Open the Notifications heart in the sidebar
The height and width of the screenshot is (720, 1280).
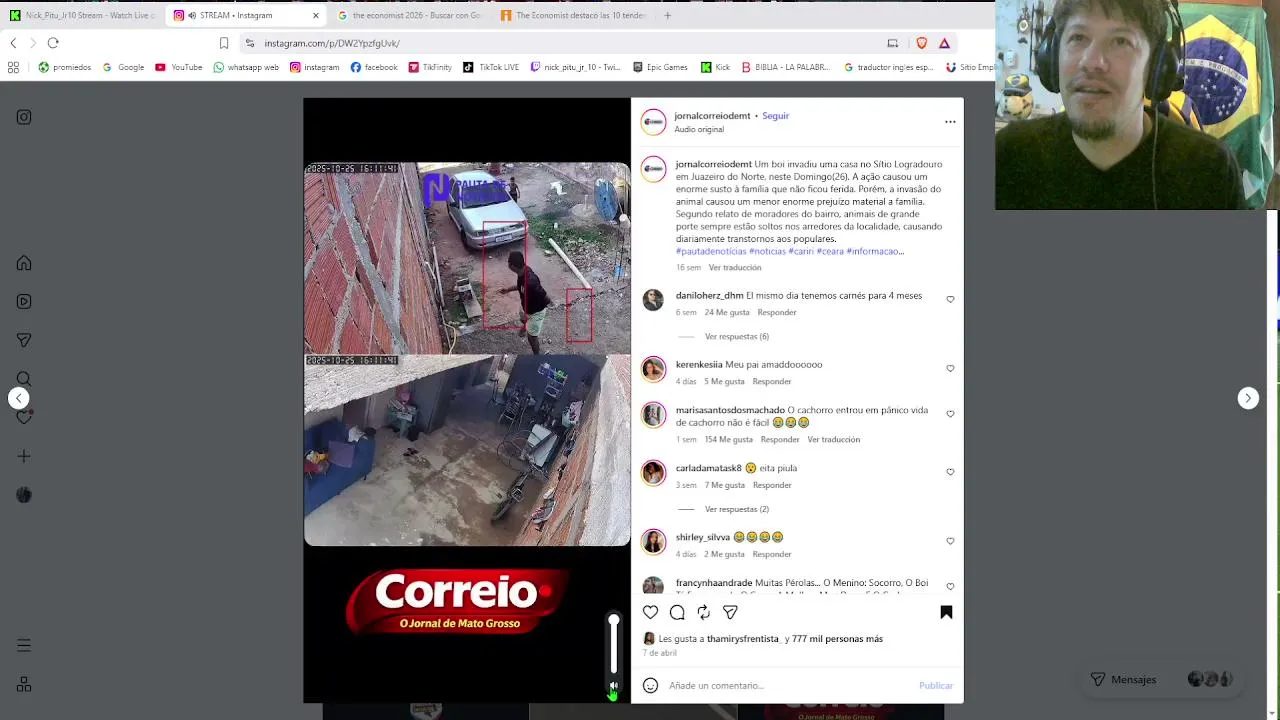point(24,417)
